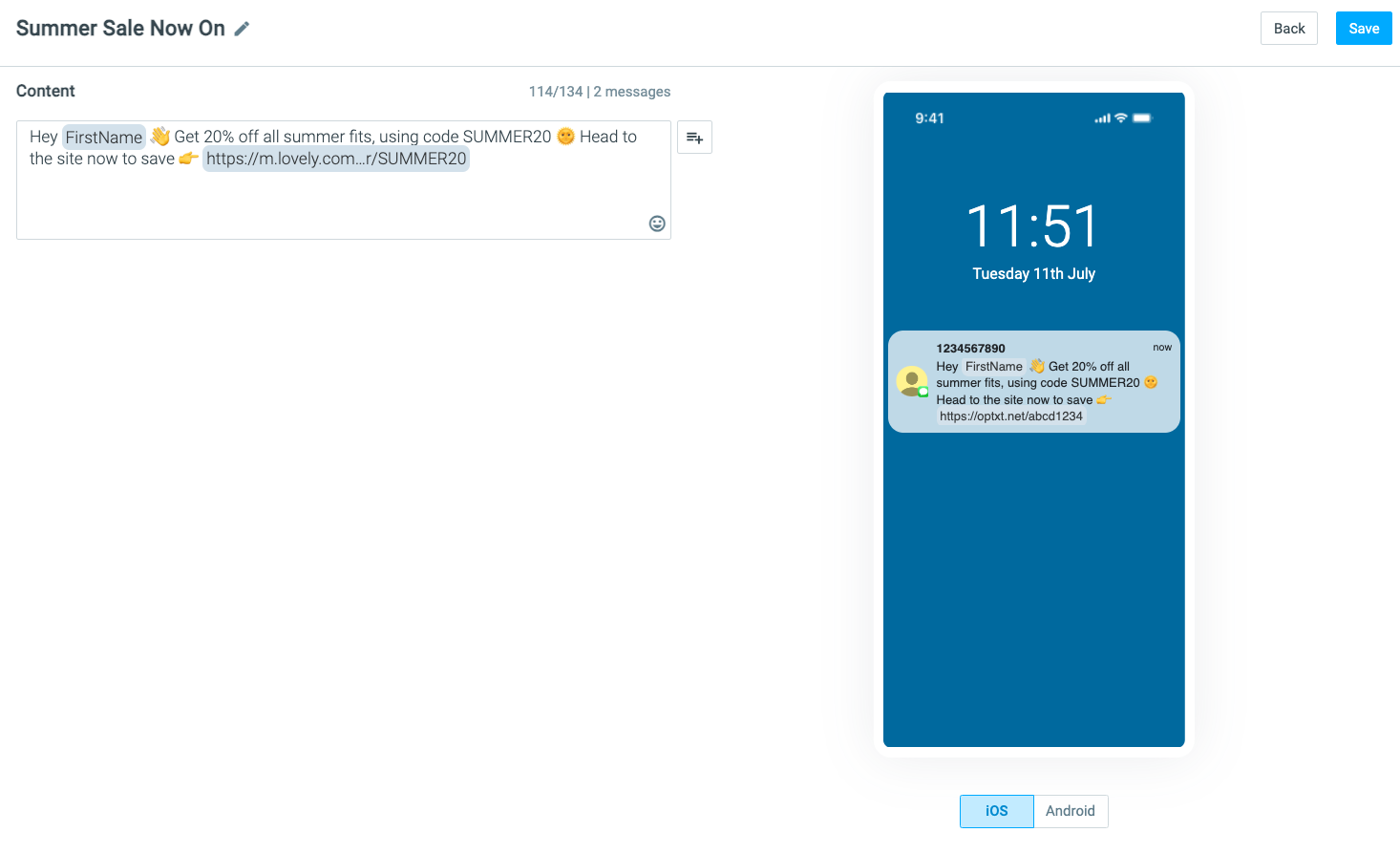Click the Summer Sale Now On title

click(x=120, y=29)
